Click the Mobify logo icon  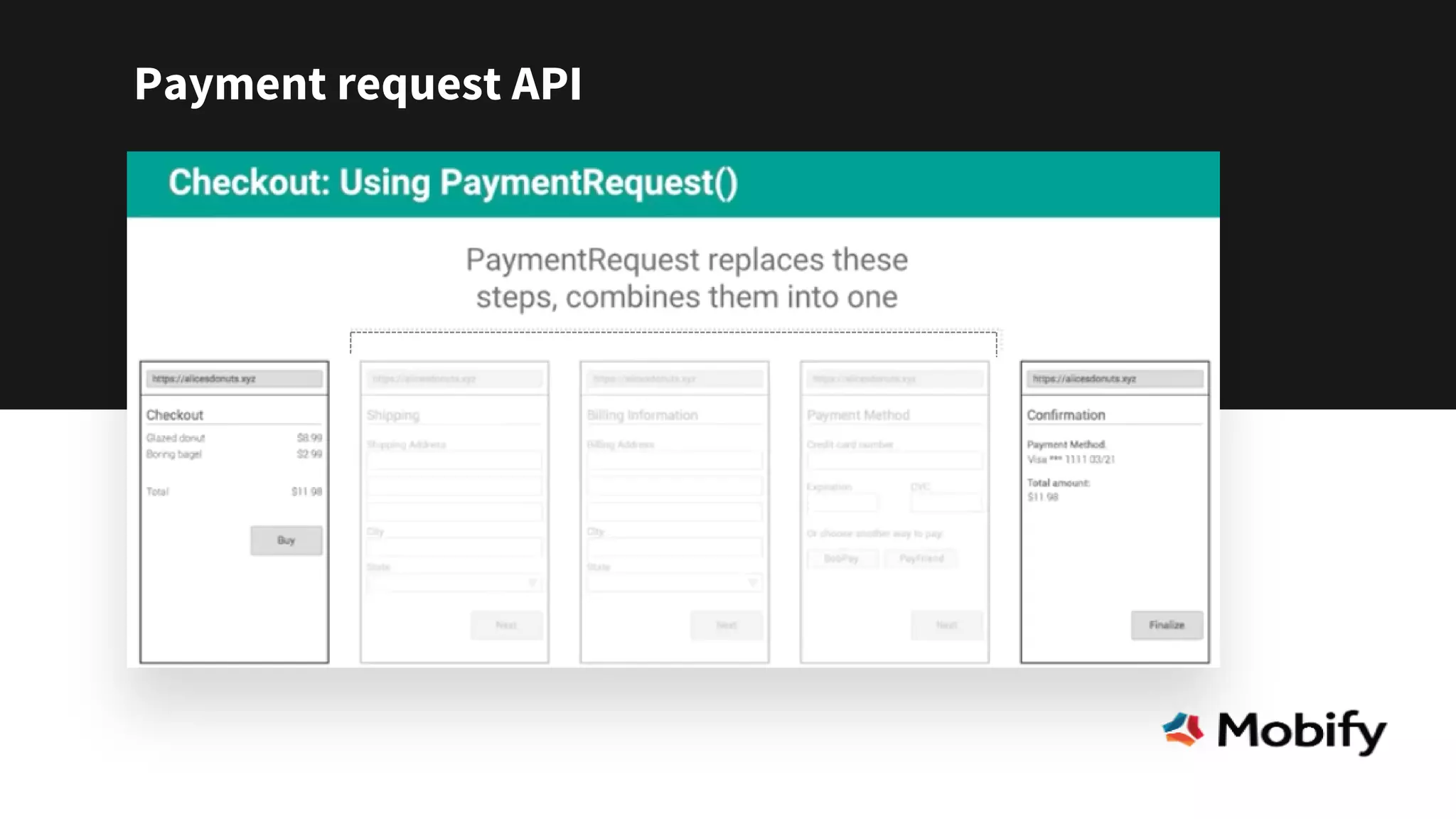pos(1183,729)
